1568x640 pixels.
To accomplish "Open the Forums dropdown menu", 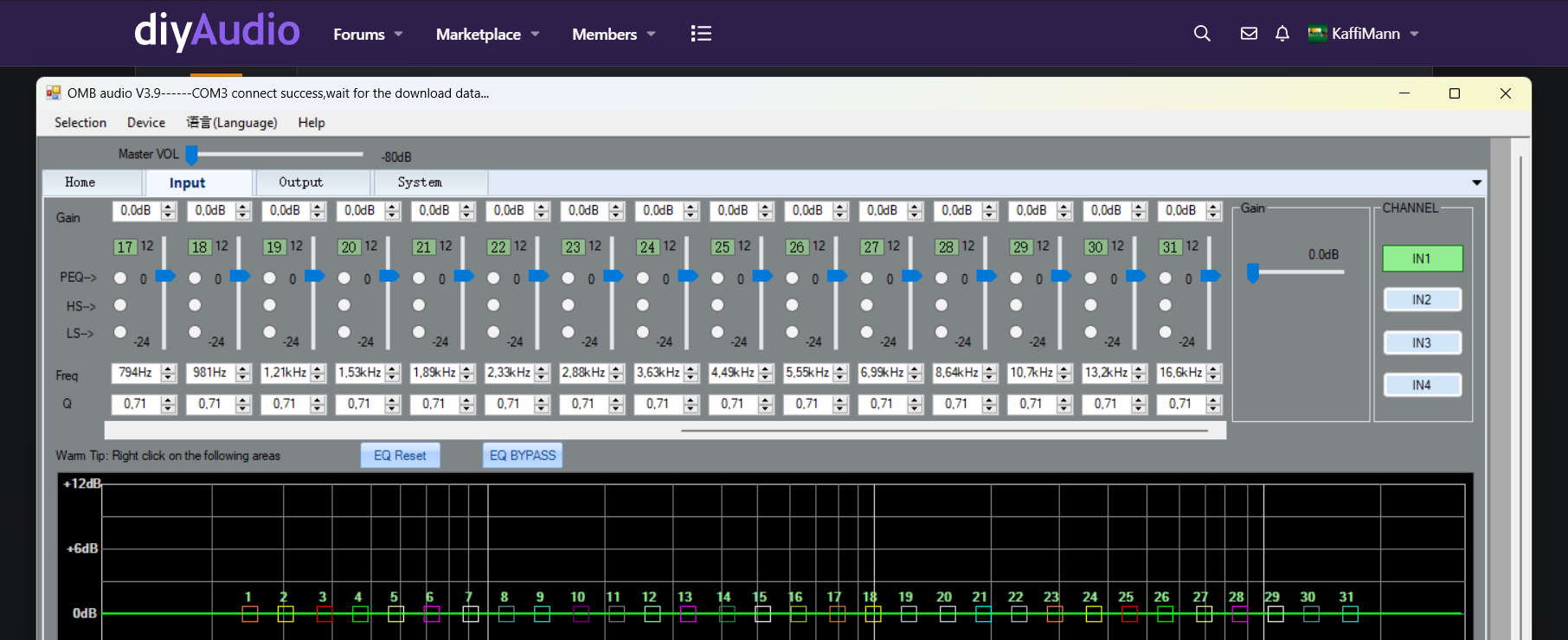I will click(x=368, y=34).
